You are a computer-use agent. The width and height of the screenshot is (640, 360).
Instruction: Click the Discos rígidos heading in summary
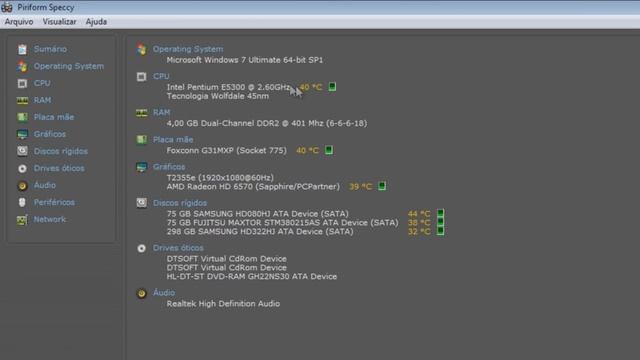180,203
